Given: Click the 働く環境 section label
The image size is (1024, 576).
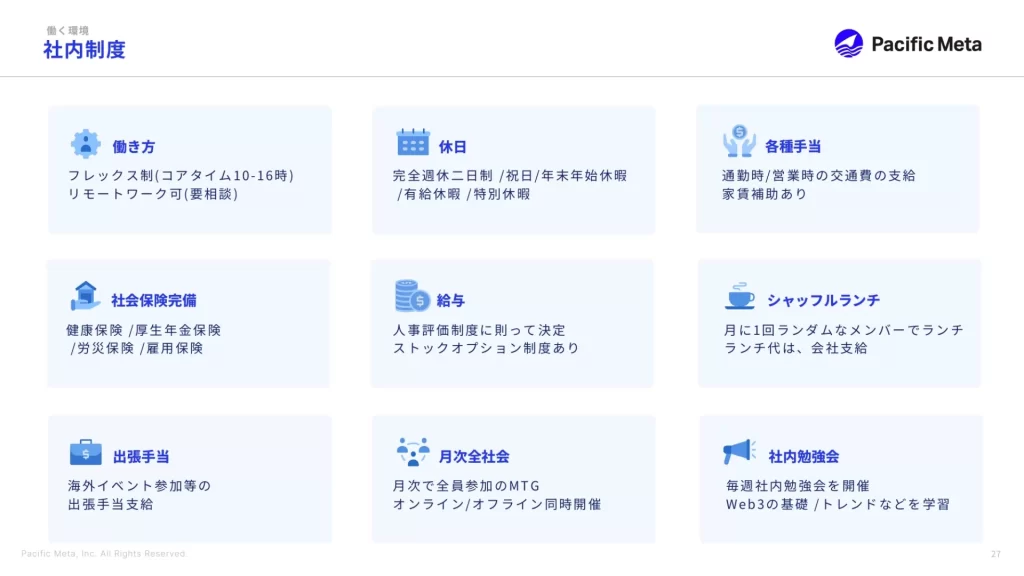Looking at the screenshot, I should click(67, 30).
